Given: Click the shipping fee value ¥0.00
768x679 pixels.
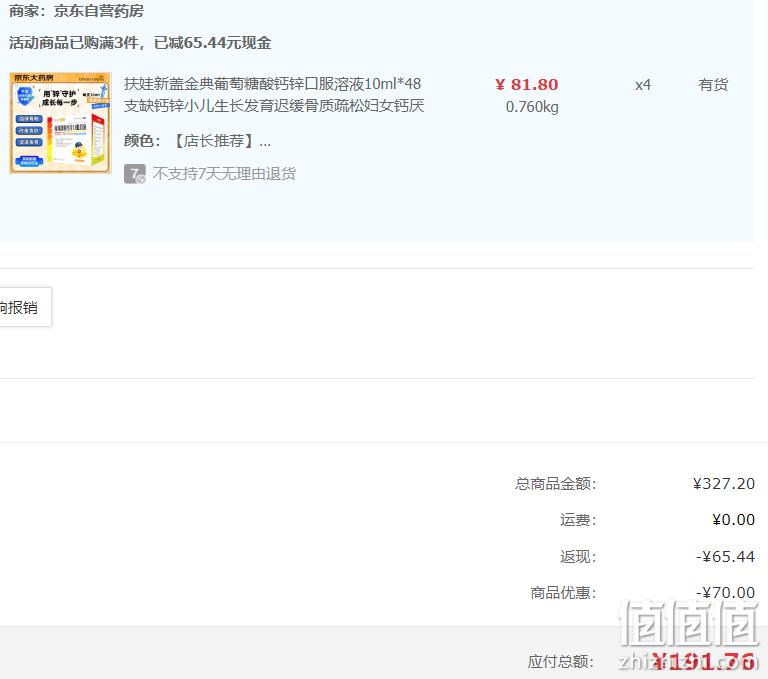Looking at the screenshot, I should 733,520.
